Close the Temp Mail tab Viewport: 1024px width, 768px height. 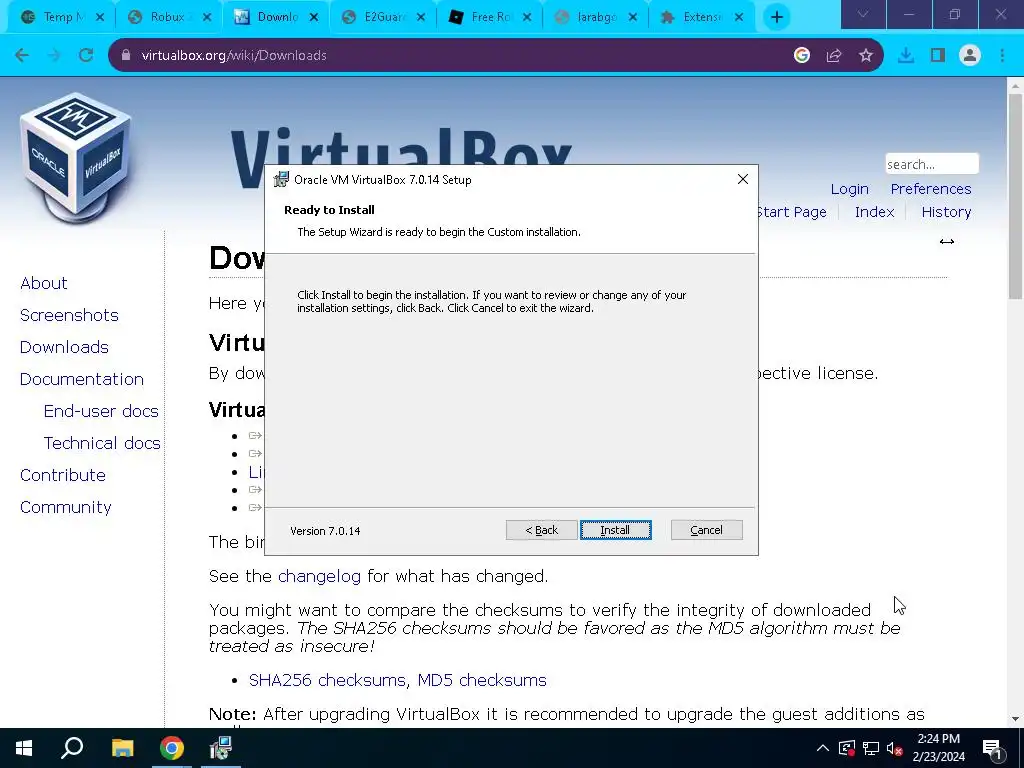pos(100,18)
